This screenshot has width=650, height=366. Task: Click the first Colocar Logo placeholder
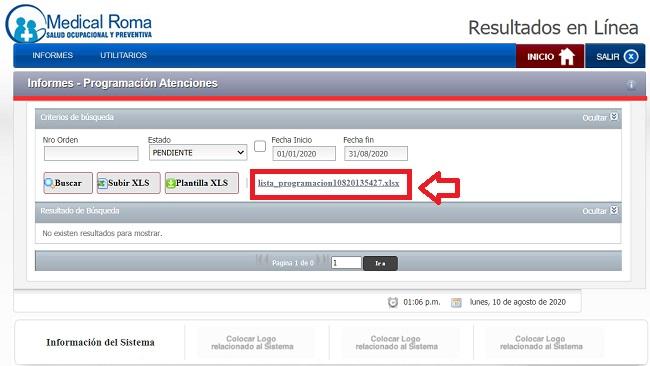[x=252, y=342]
